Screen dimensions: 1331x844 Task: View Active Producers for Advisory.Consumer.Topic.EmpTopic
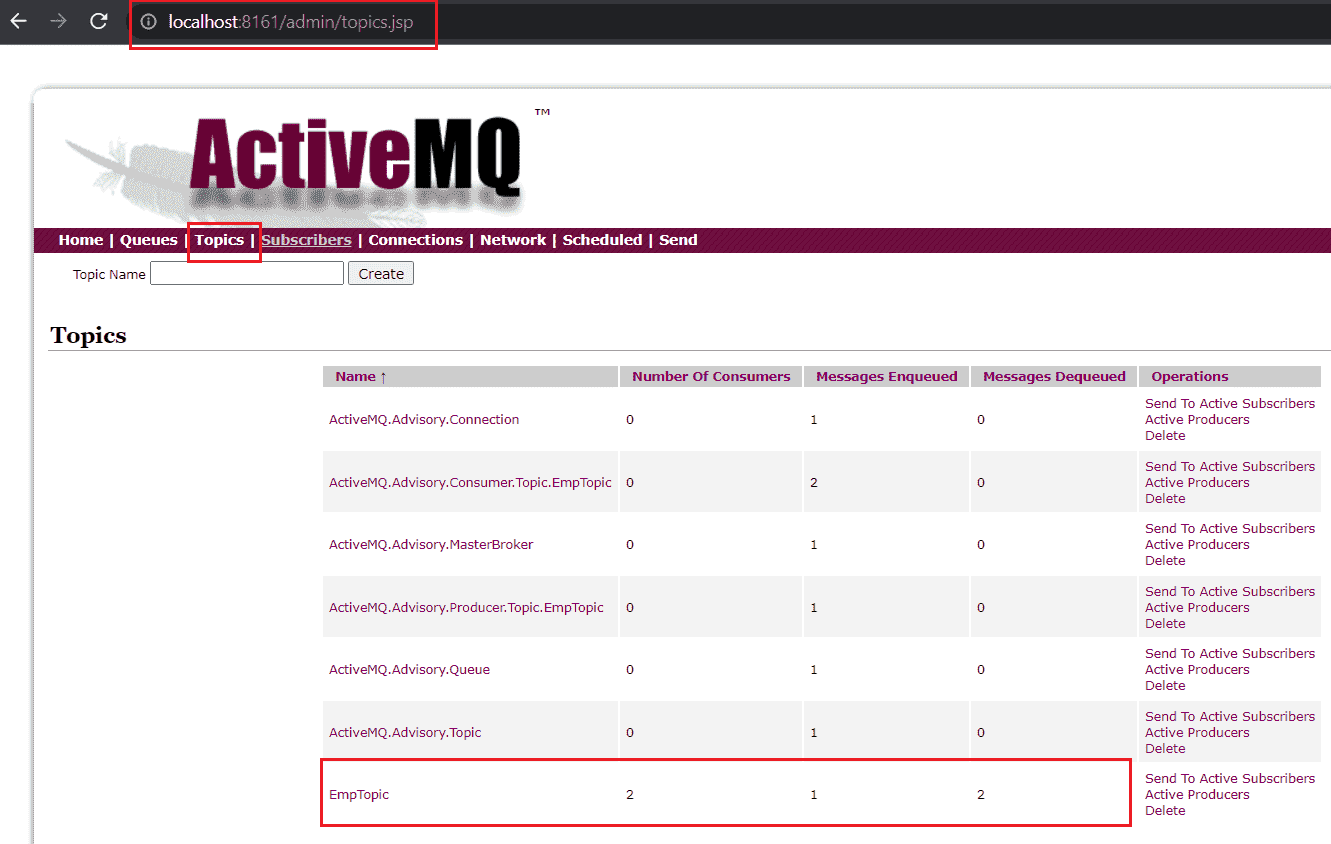pyautogui.click(x=1197, y=483)
